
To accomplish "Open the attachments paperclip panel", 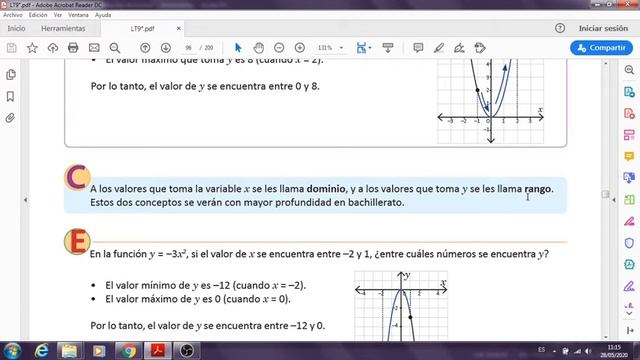I will (11, 118).
